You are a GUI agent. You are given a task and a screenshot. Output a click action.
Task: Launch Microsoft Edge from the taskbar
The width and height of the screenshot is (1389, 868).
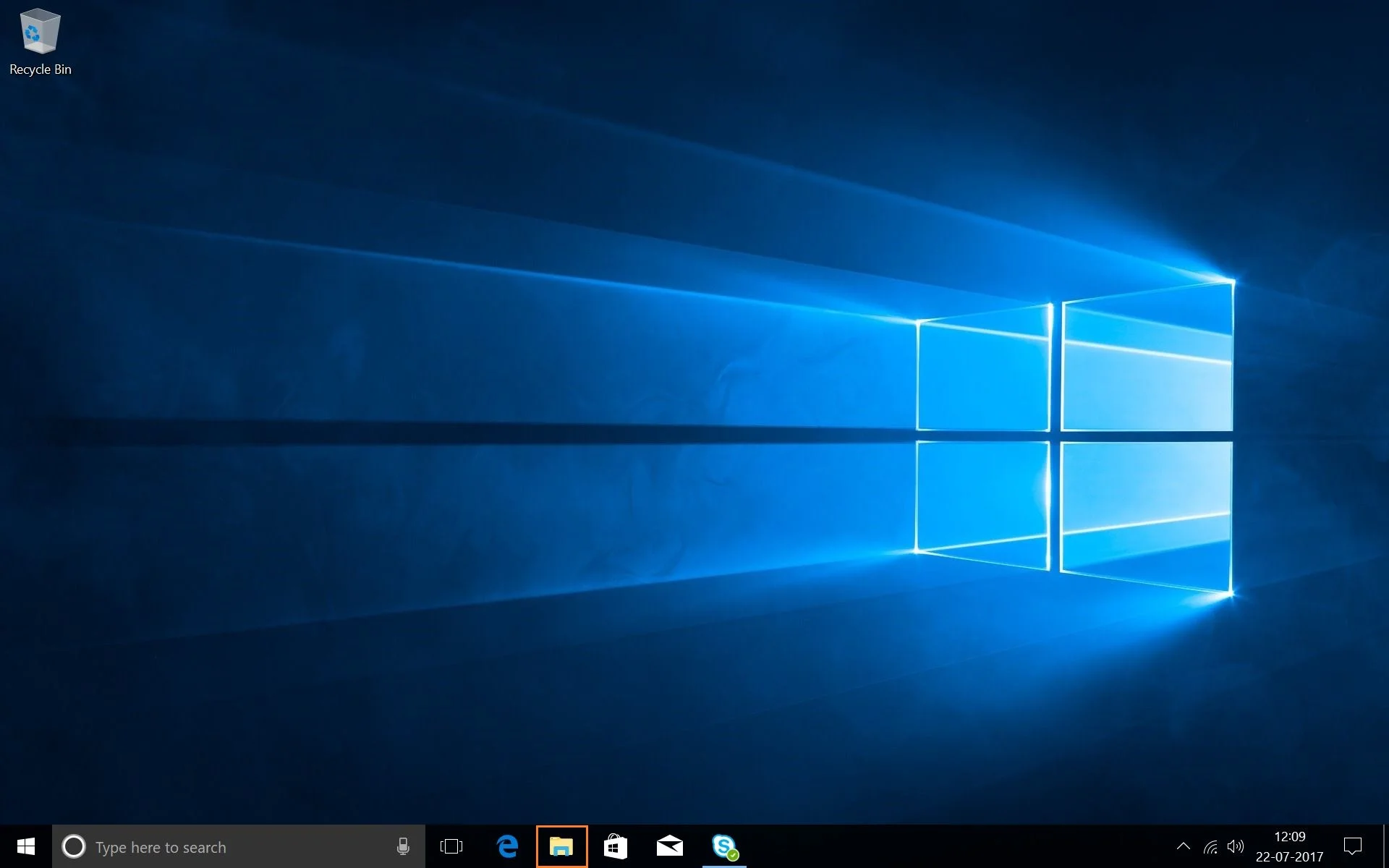click(x=508, y=846)
